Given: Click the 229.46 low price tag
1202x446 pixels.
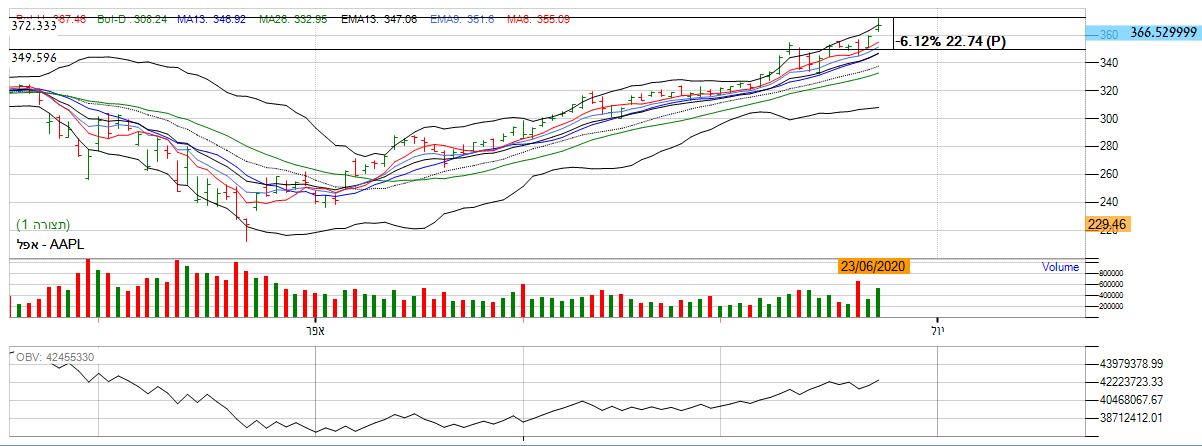Looking at the screenshot, I should point(1106,225).
